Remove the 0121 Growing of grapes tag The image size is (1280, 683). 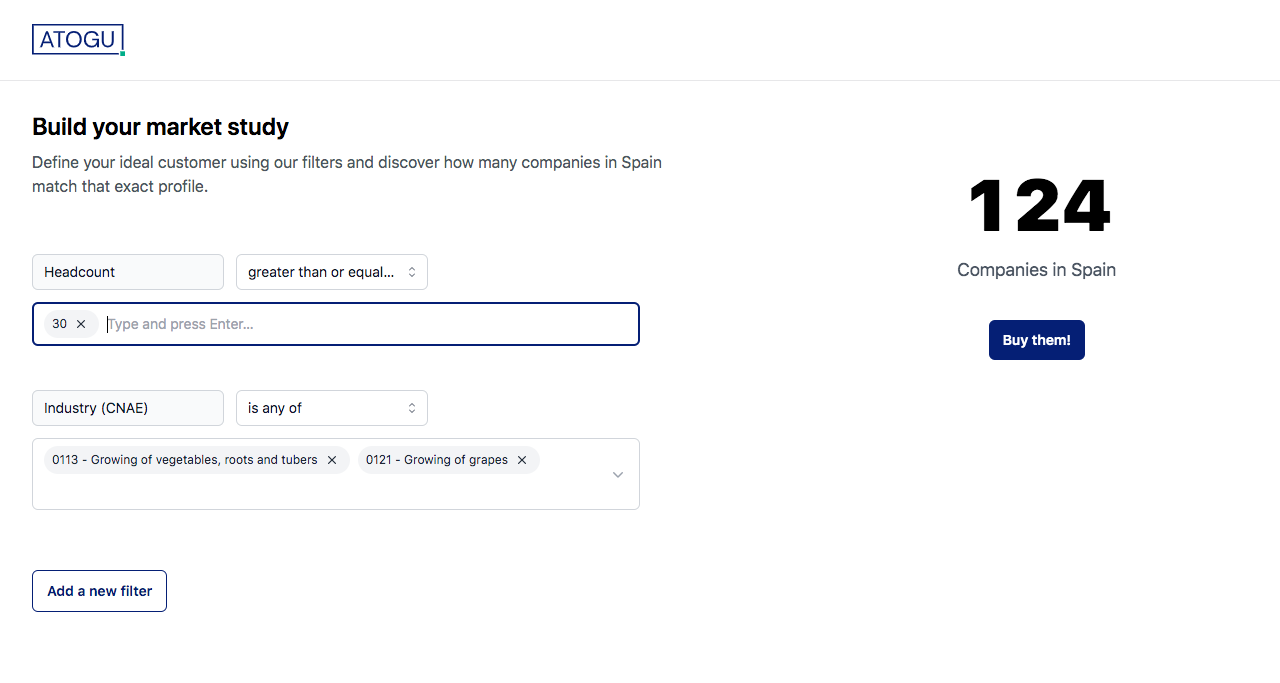click(x=522, y=460)
